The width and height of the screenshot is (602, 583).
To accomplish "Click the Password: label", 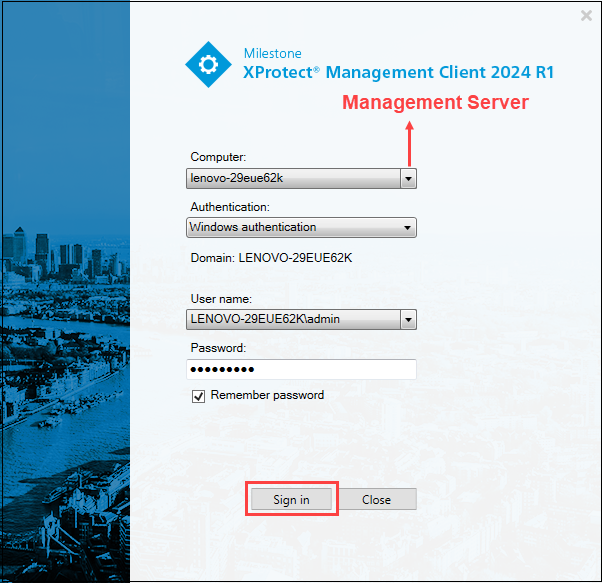I will pyautogui.click(x=217, y=348).
